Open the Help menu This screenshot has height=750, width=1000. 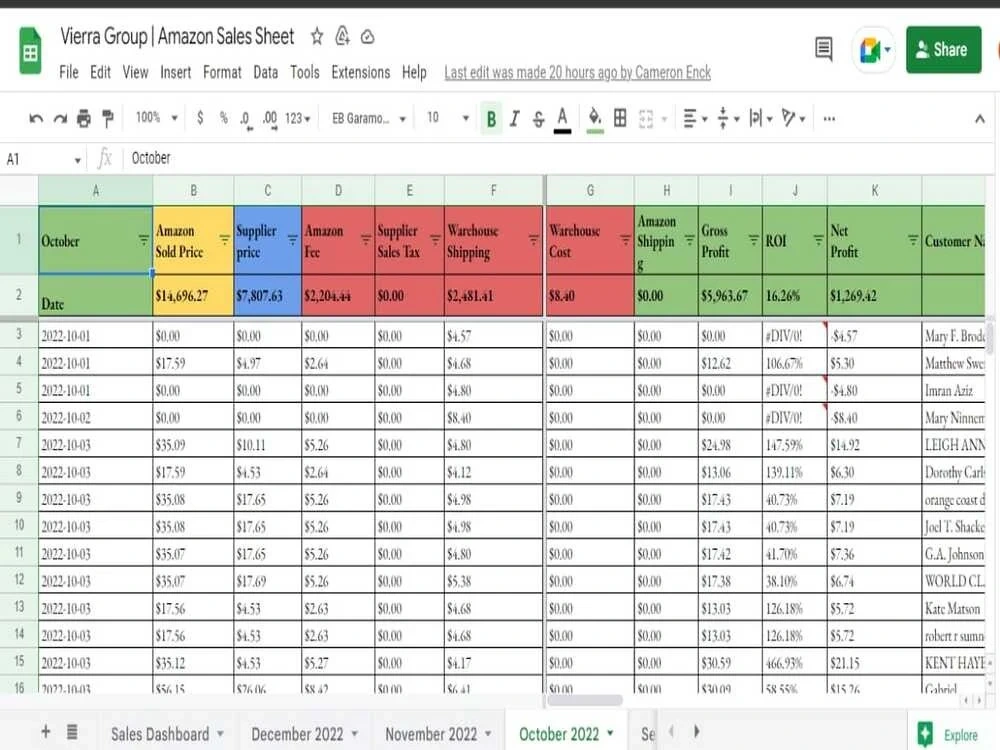[414, 73]
